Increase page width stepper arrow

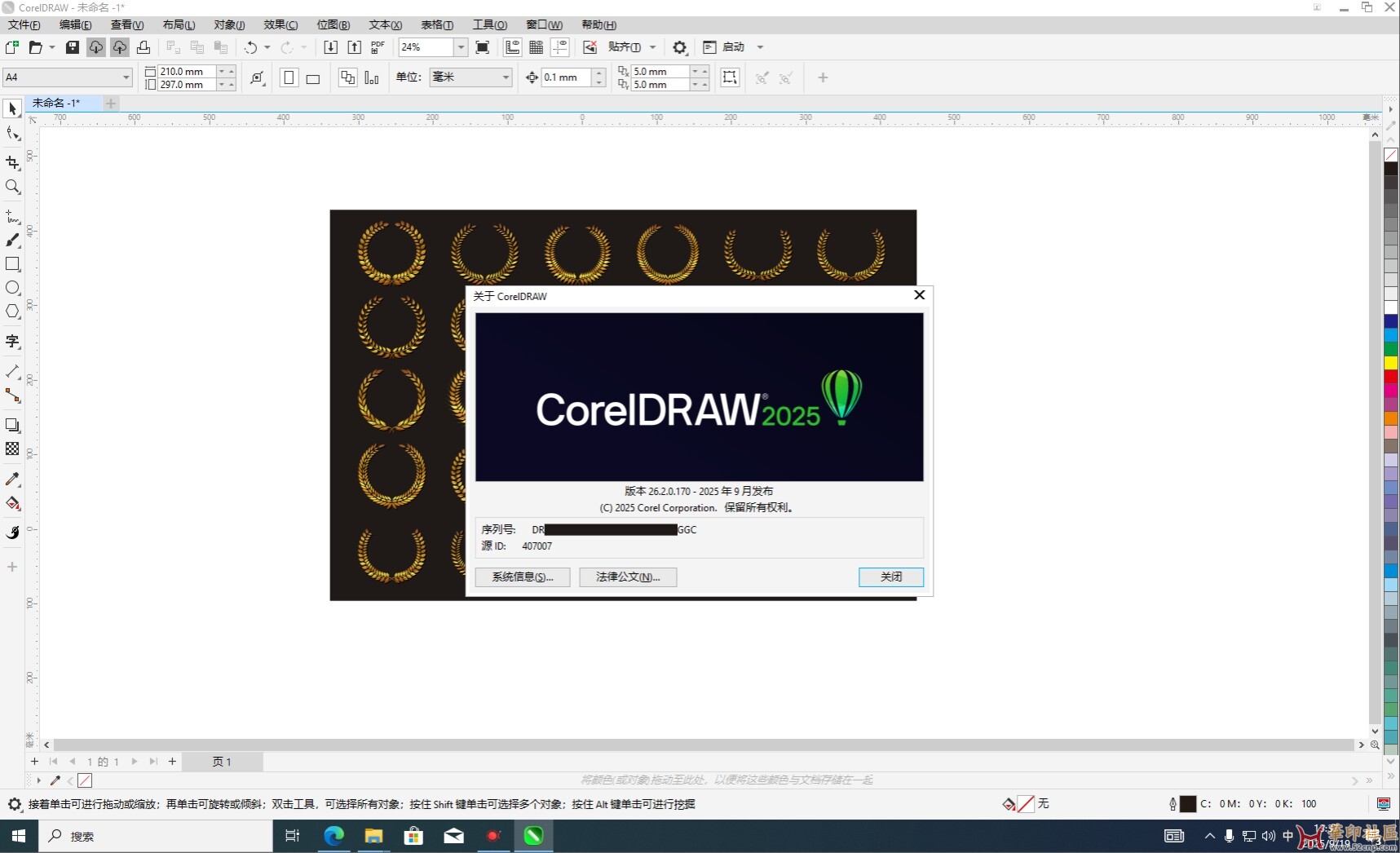pos(232,71)
